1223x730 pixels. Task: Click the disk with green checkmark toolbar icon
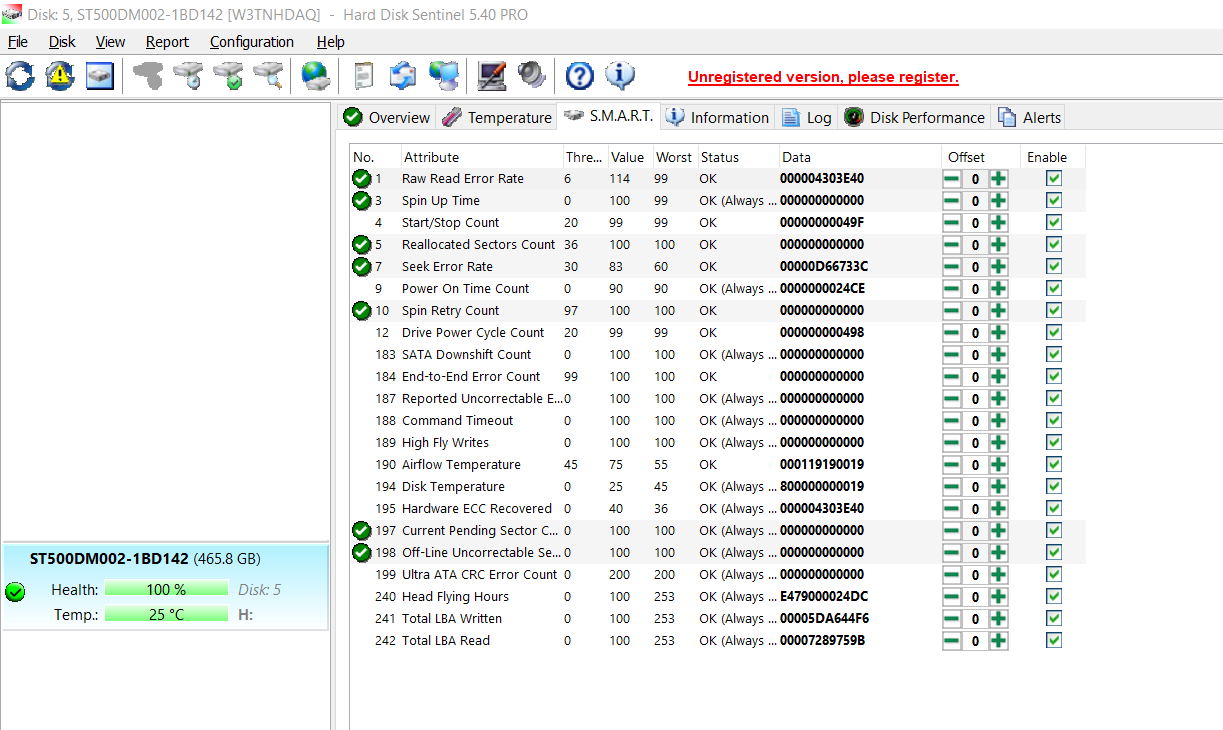228,76
